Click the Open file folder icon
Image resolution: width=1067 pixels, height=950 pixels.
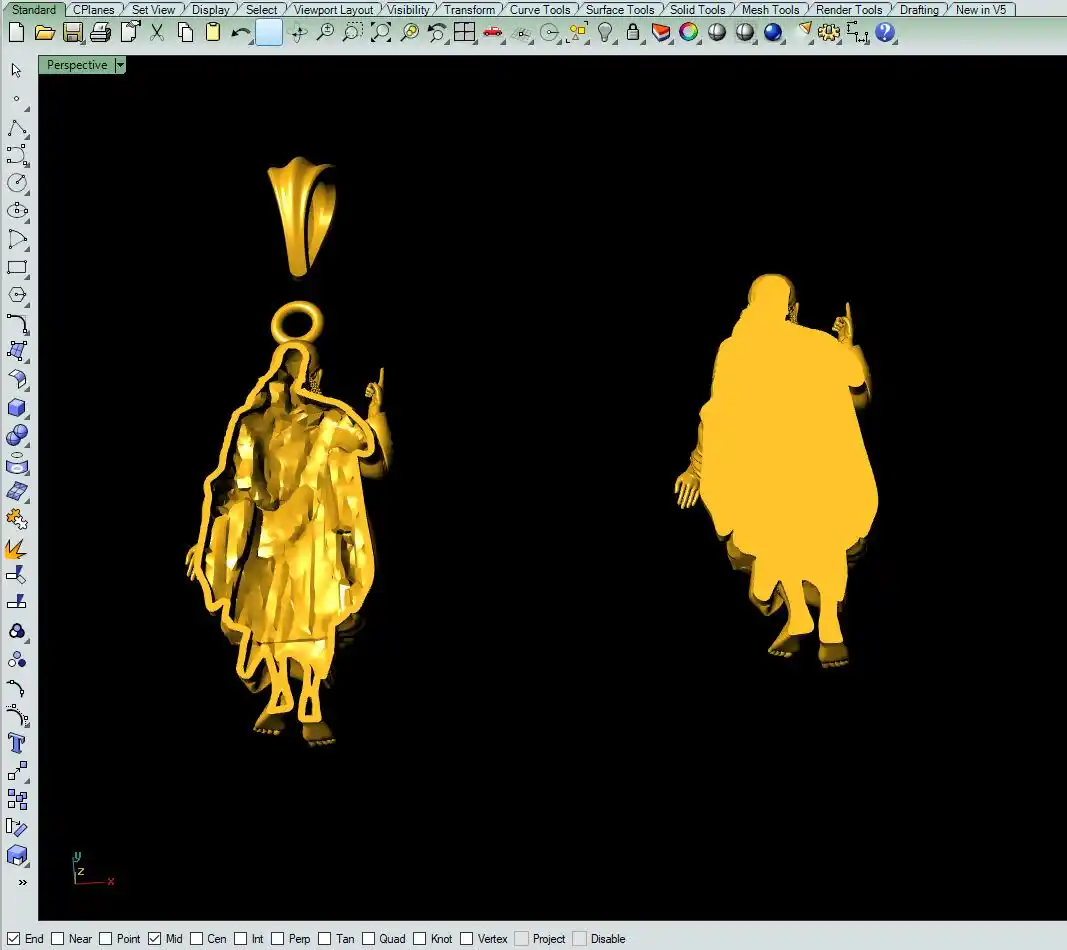(x=44, y=32)
